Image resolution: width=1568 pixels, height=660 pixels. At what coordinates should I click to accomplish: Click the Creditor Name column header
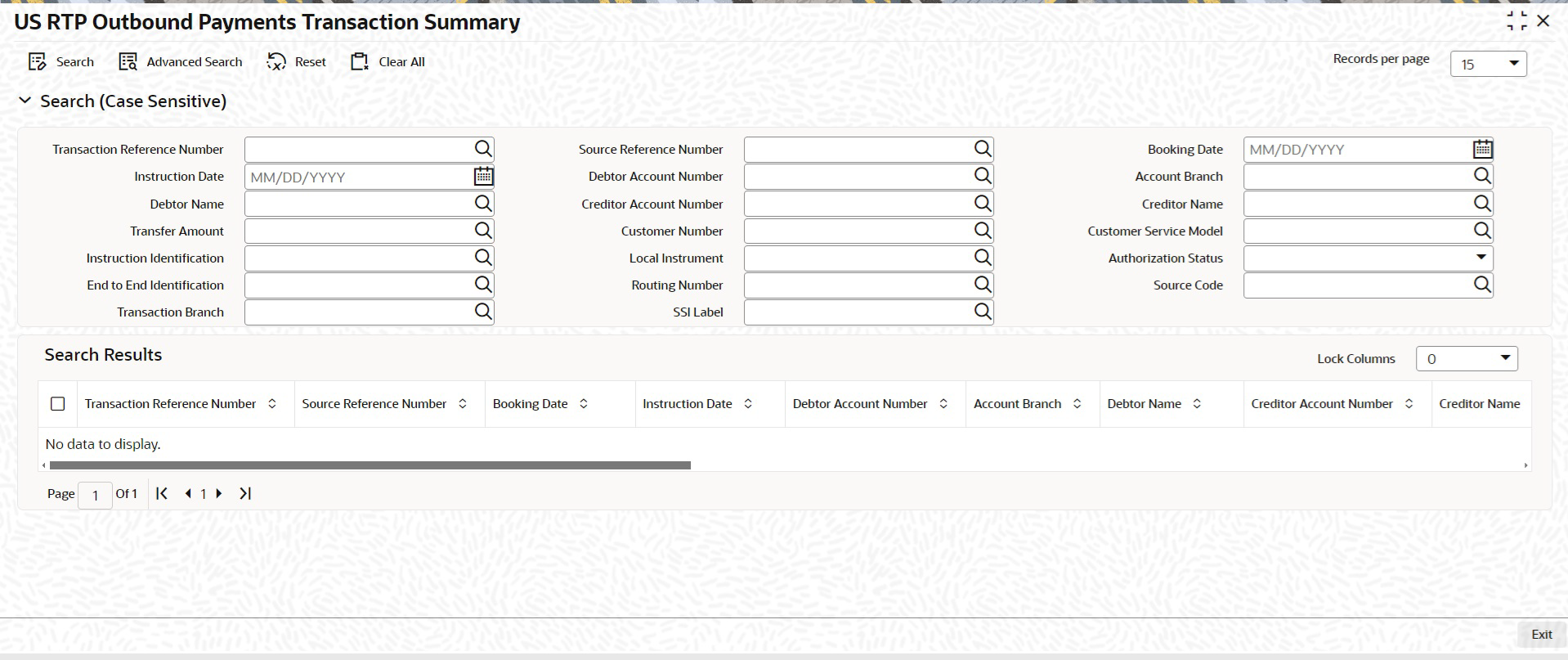click(1480, 403)
